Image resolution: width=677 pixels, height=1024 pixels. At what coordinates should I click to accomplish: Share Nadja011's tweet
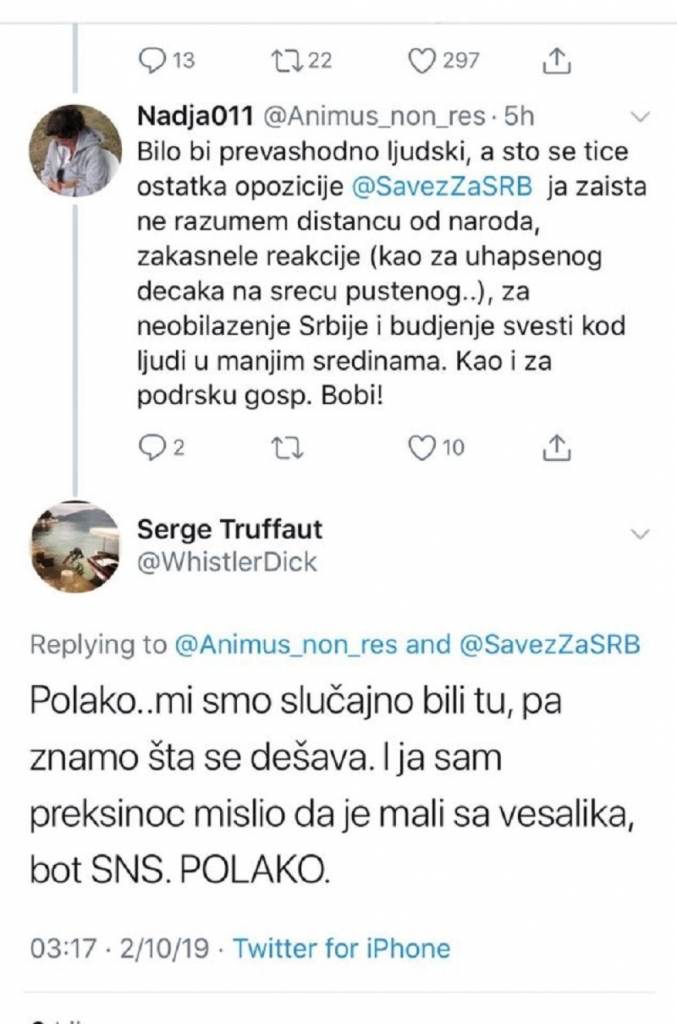(556, 448)
